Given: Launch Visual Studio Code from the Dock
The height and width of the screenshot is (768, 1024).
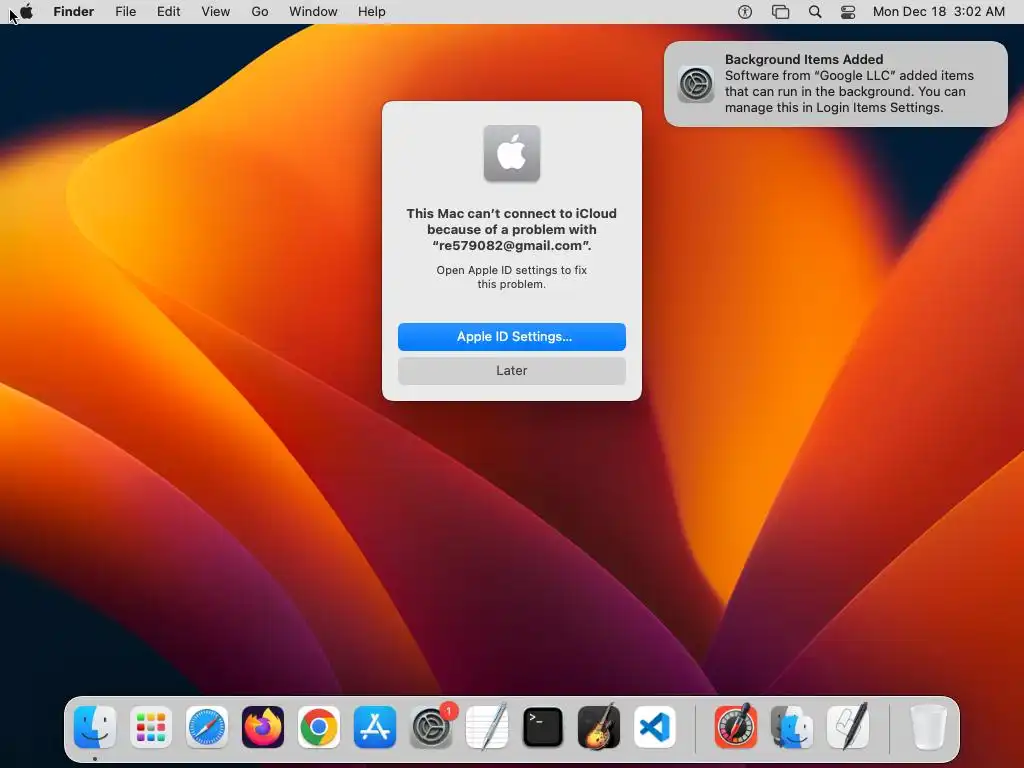Looking at the screenshot, I should click(655, 727).
